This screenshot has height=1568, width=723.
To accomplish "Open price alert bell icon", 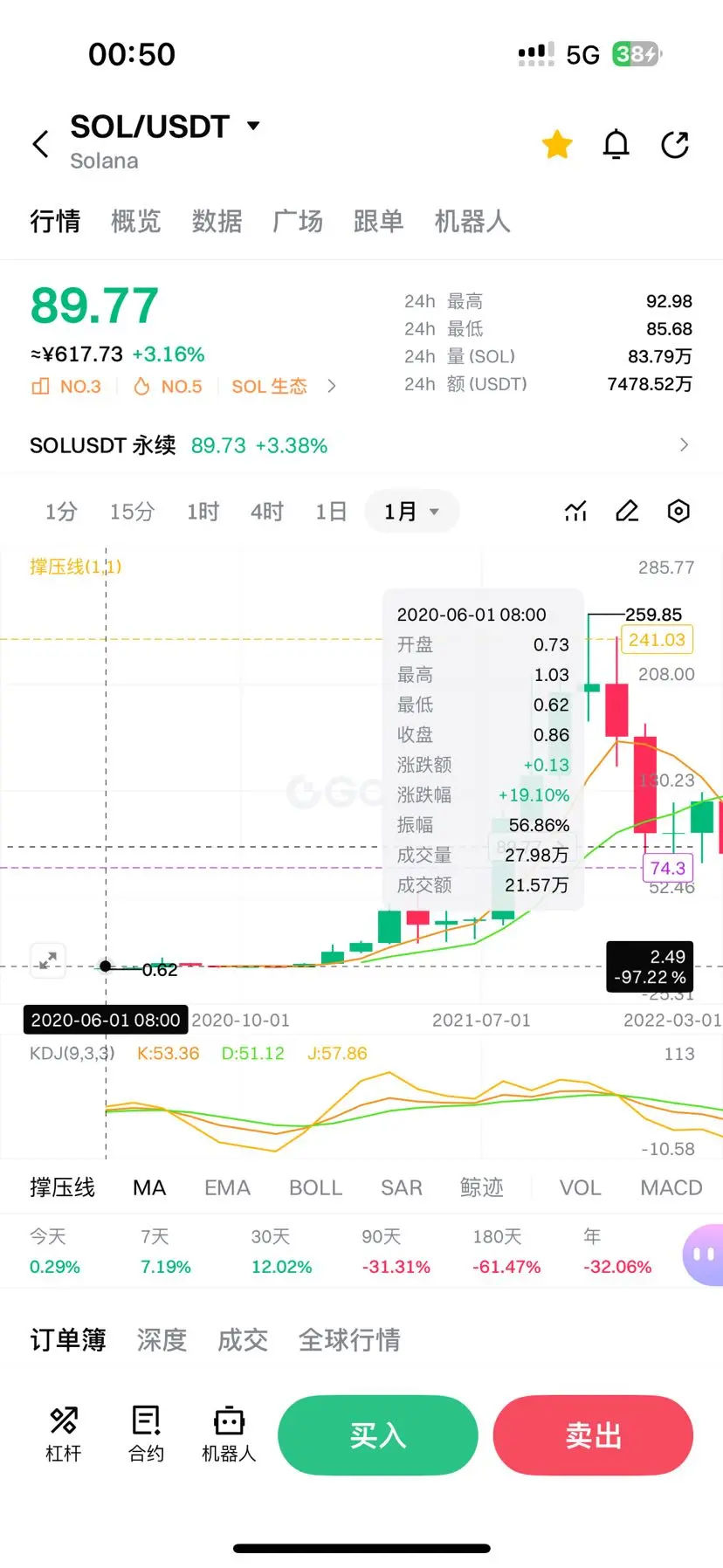I will [x=616, y=144].
